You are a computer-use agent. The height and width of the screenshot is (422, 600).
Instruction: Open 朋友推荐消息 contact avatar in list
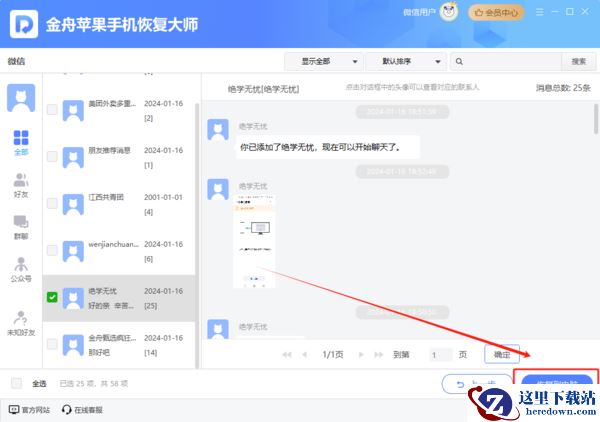[x=73, y=158]
